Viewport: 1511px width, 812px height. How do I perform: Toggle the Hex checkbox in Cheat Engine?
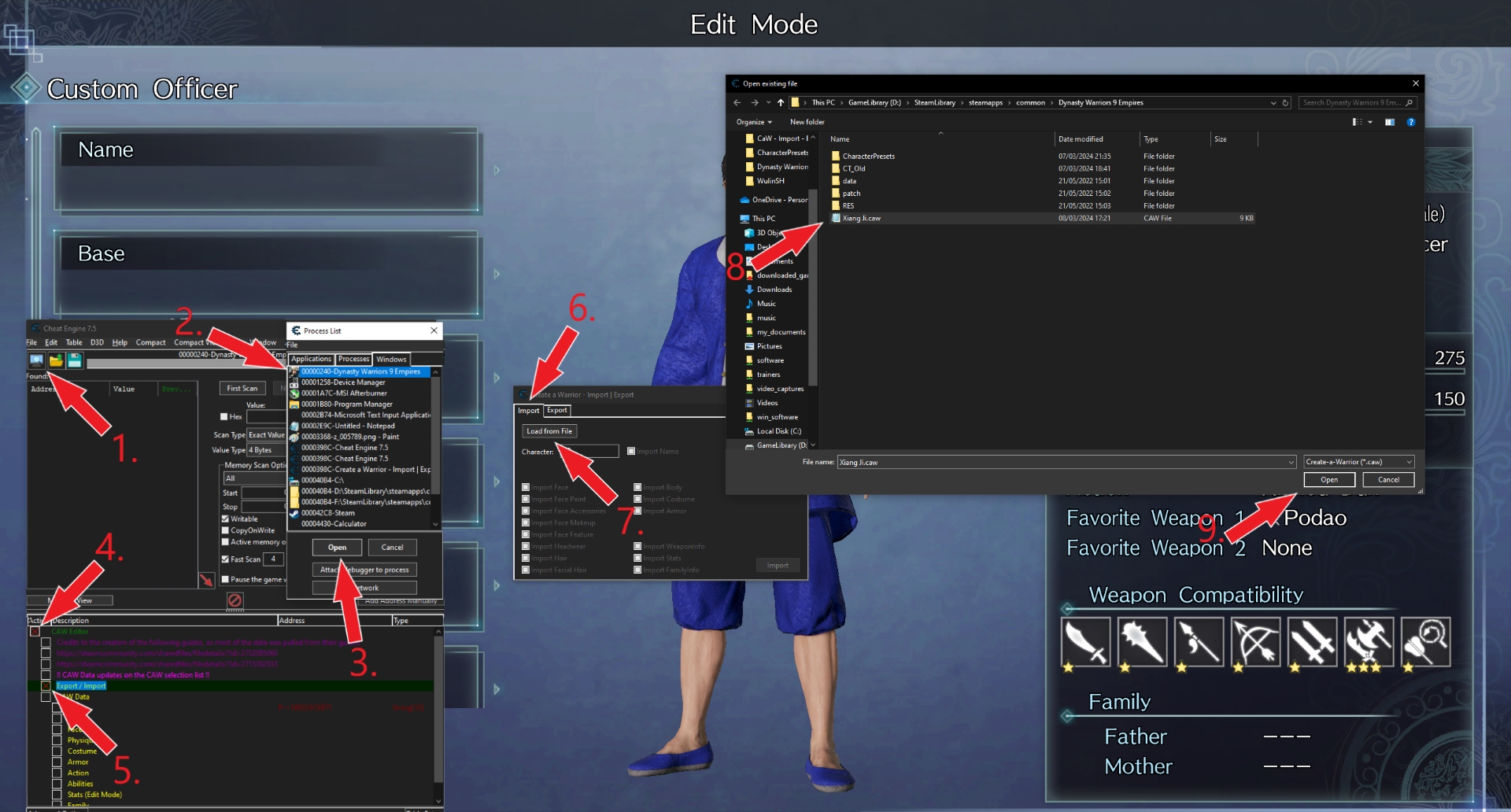pos(224,417)
